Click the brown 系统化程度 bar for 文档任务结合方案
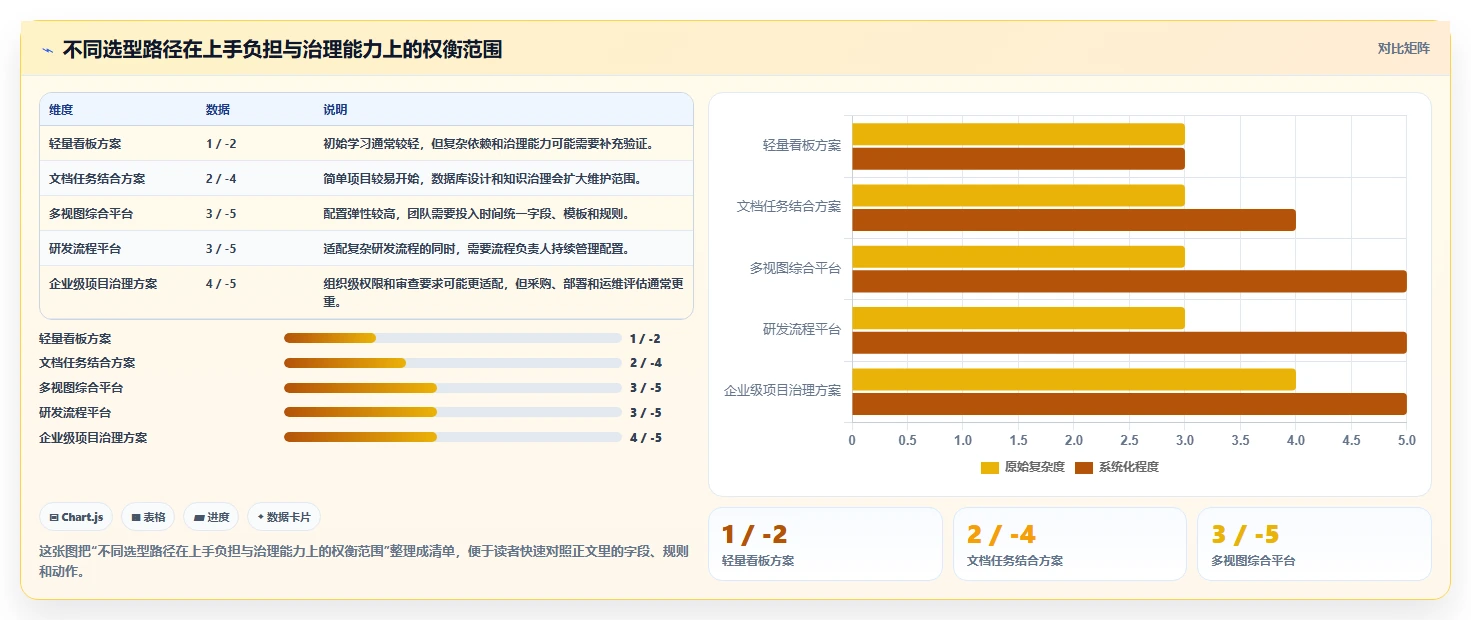 click(x=1074, y=220)
